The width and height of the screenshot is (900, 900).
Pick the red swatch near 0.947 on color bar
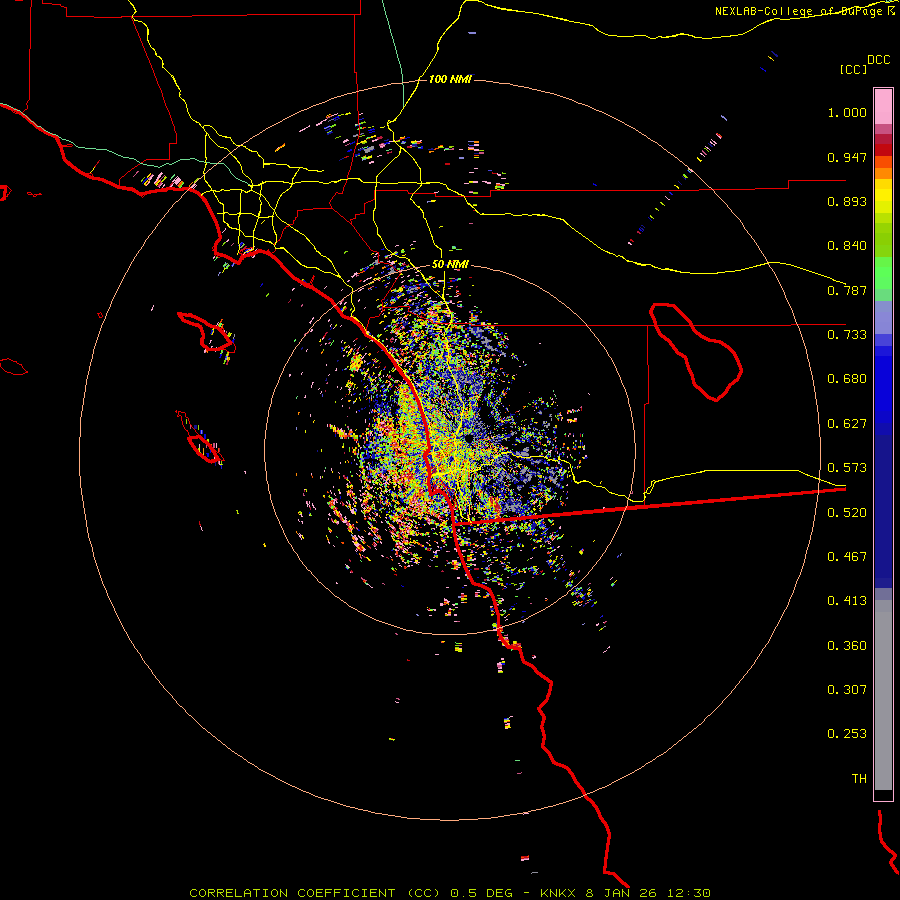883,150
